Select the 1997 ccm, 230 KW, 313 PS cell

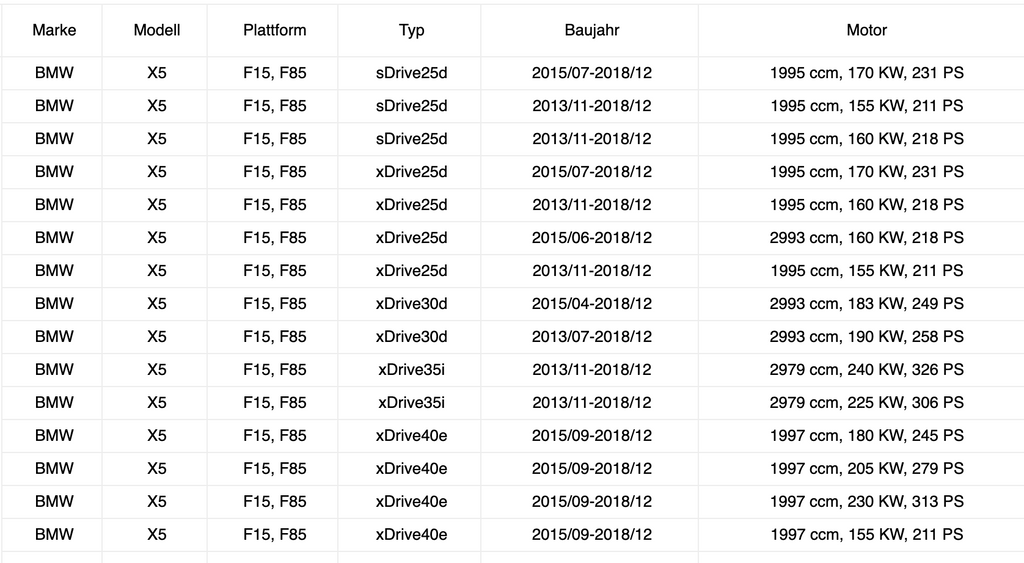click(x=866, y=501)
